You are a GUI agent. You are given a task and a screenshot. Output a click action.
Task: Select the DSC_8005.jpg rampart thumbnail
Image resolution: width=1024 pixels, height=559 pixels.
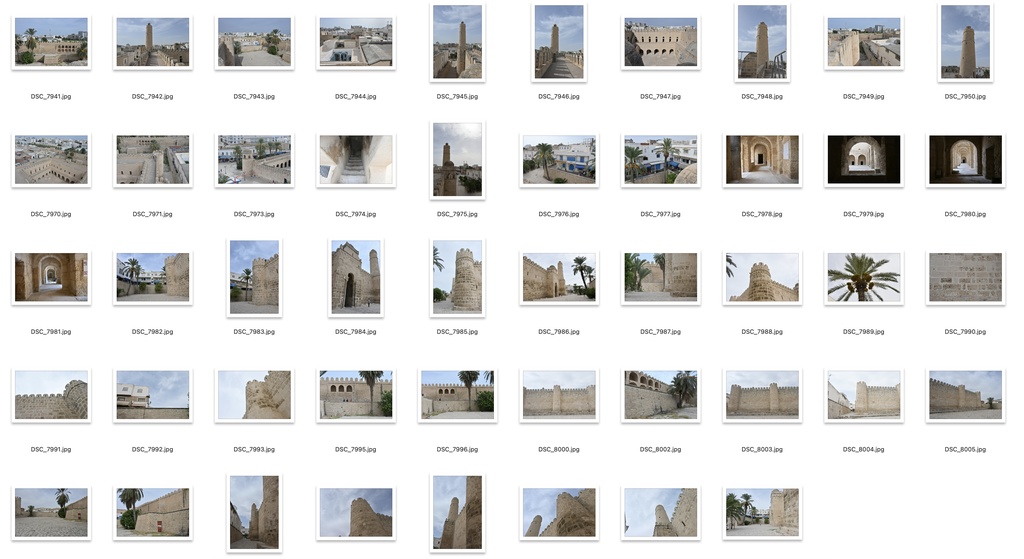(965, 395)
